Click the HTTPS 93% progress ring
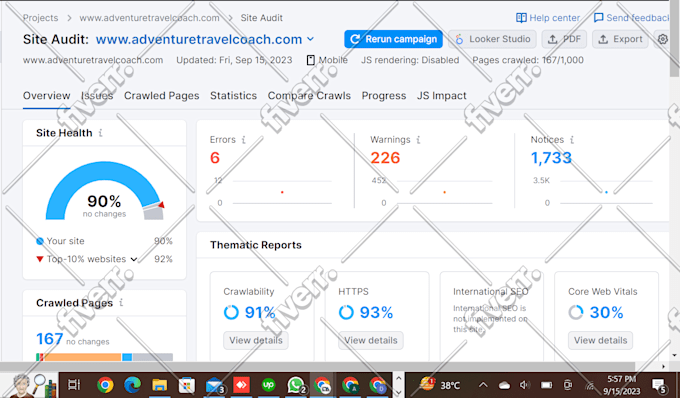The width and height of the screenshot is (680, 398). [346, 312]
